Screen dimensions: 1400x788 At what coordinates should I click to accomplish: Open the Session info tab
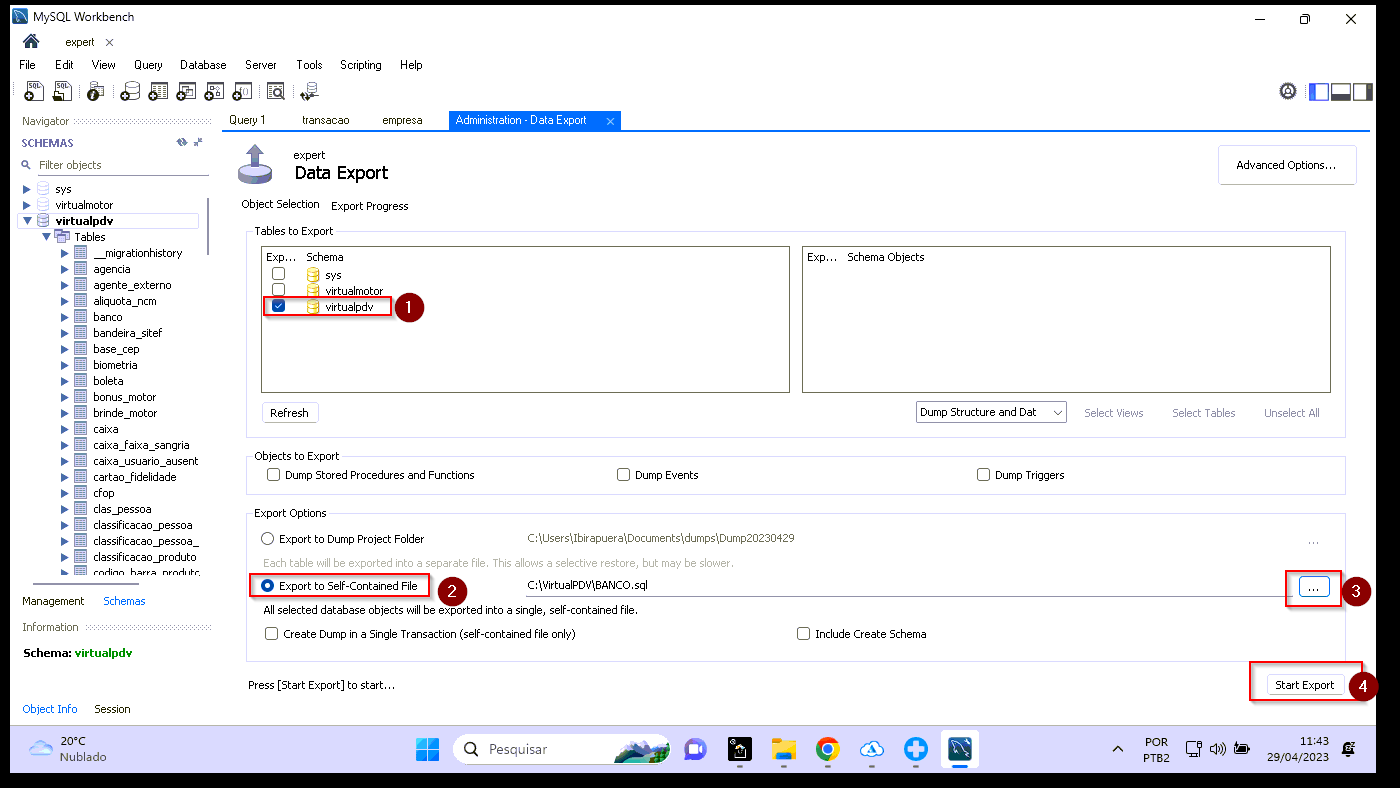112,709
